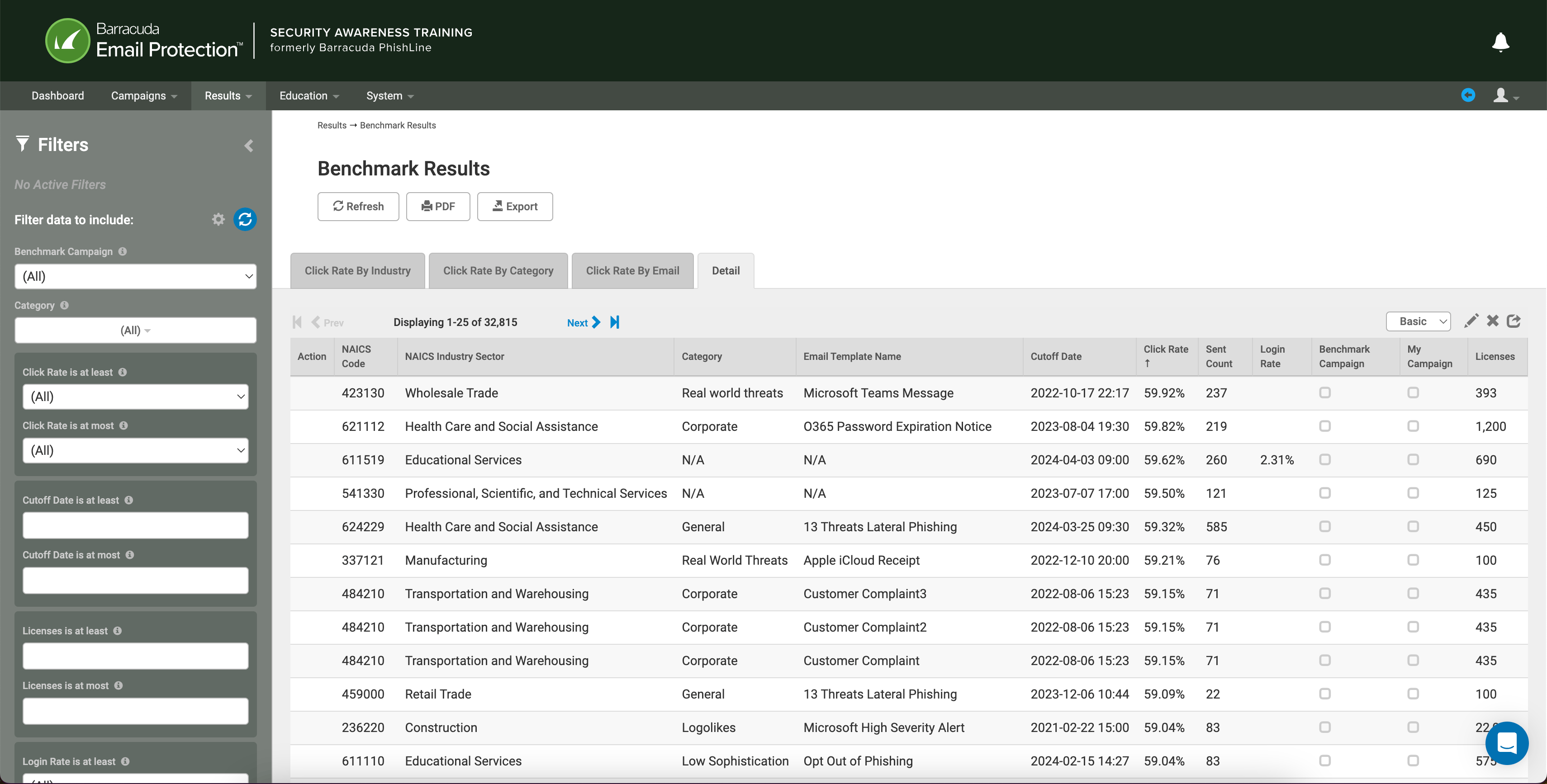The width and height of the screenshot is (1547, 784).
Task: Switch to Click Rate By Industry tab
Action: 357,270
